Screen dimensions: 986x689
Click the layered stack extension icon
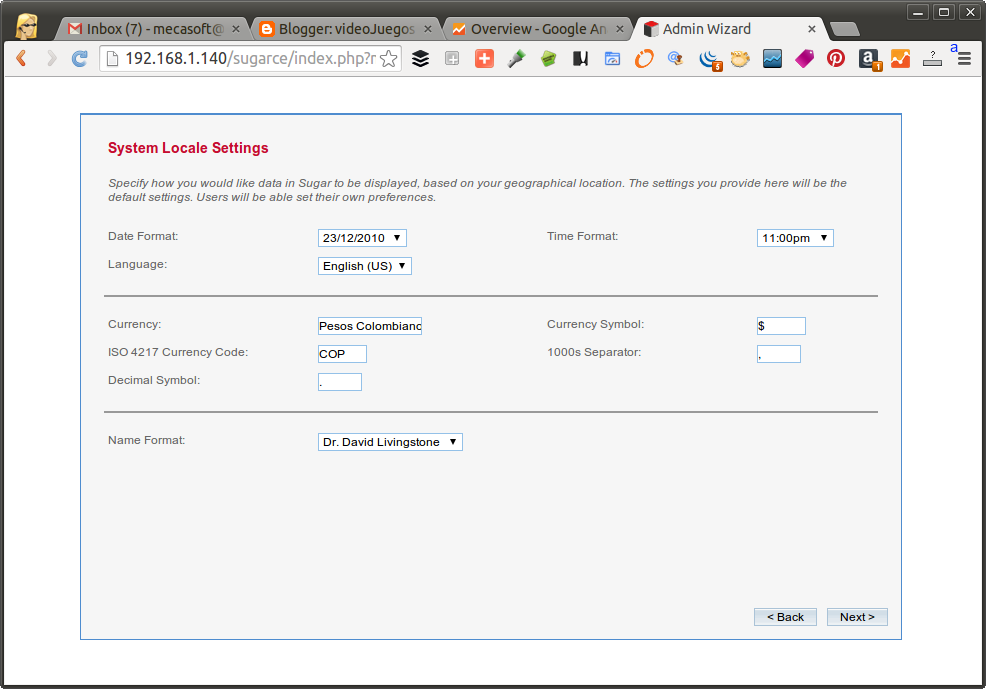(420, 59)
